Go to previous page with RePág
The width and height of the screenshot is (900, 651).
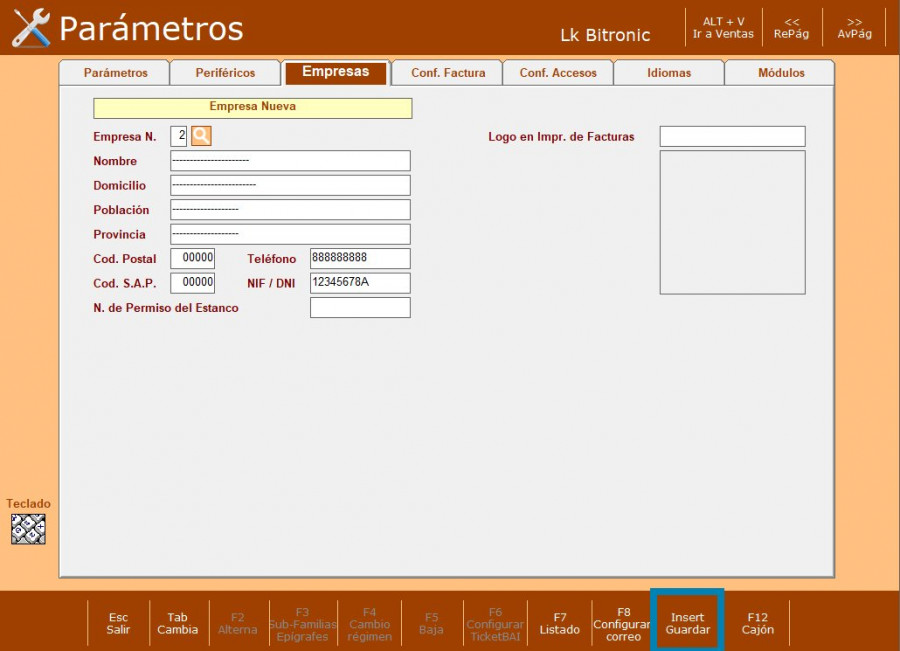(791, 28)
